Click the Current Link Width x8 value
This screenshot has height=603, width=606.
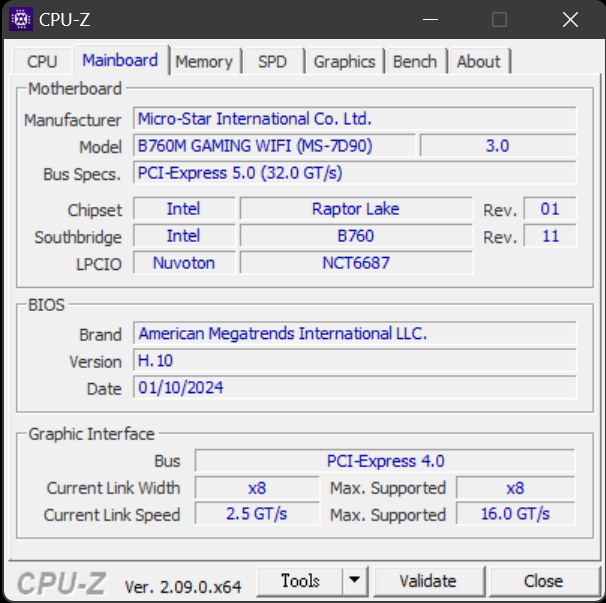coord(257,488)
